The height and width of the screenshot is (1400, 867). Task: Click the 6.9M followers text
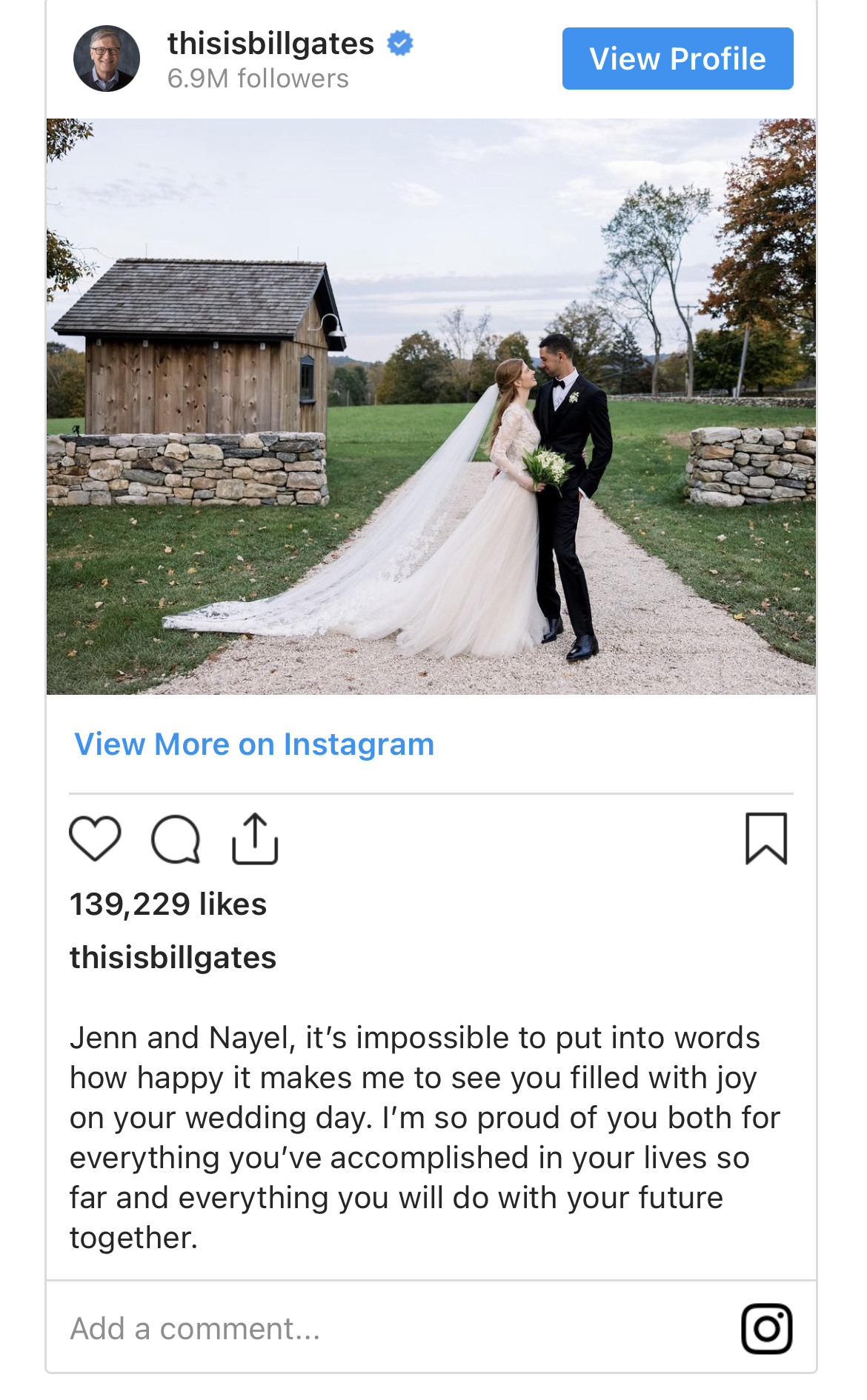pyautogui.click(x=258, y=79)
